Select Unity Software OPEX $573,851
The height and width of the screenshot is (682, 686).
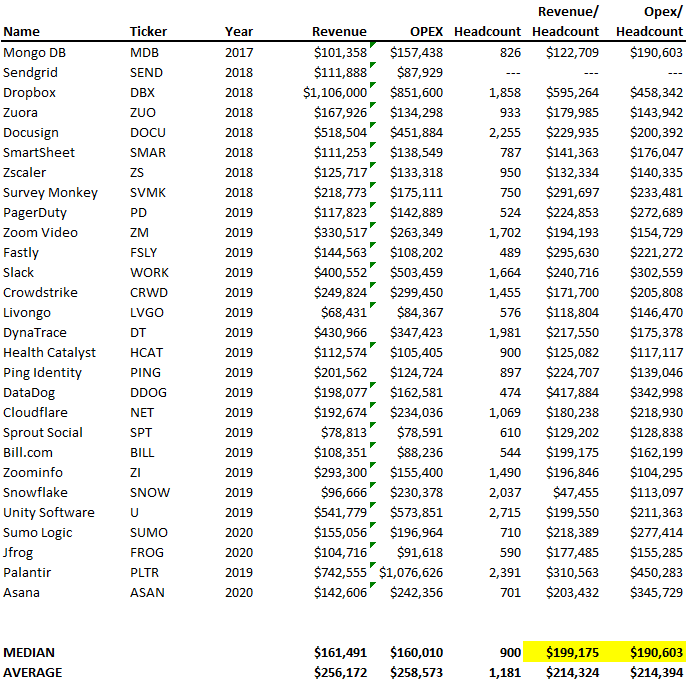pyautogui.click(x=416, y=513)
